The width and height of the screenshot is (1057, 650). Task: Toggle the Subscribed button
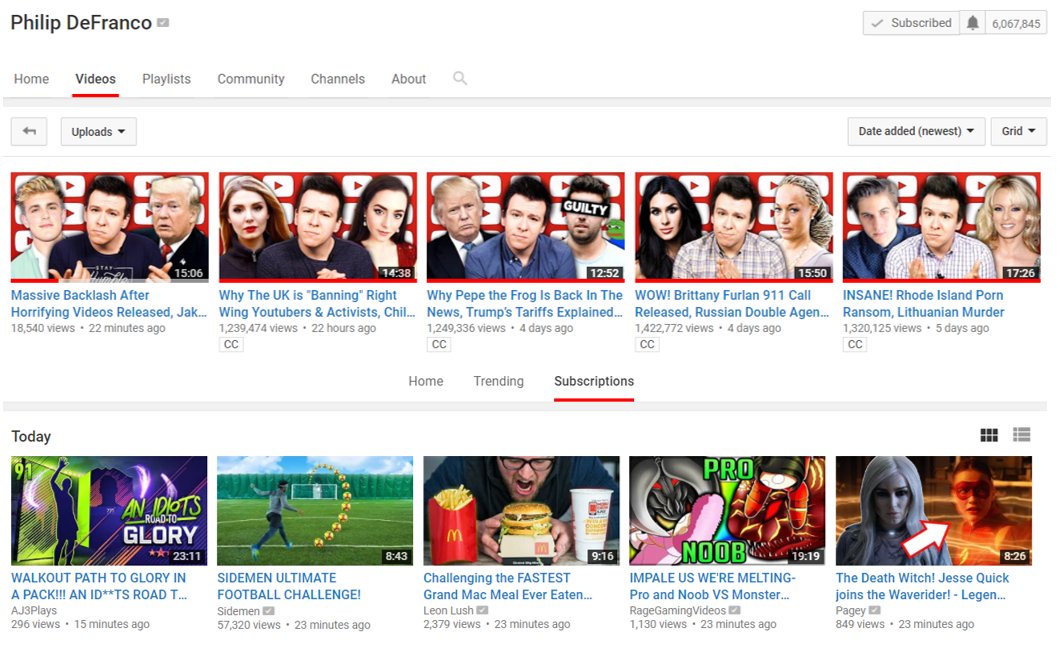click(x=911, y=23)
